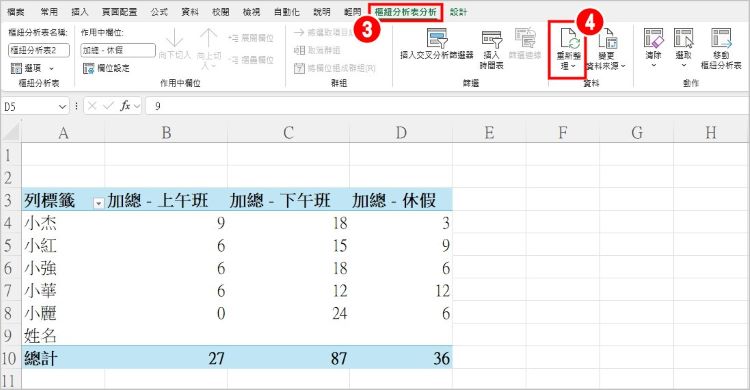Click the 小華 row label

point(41,290)
